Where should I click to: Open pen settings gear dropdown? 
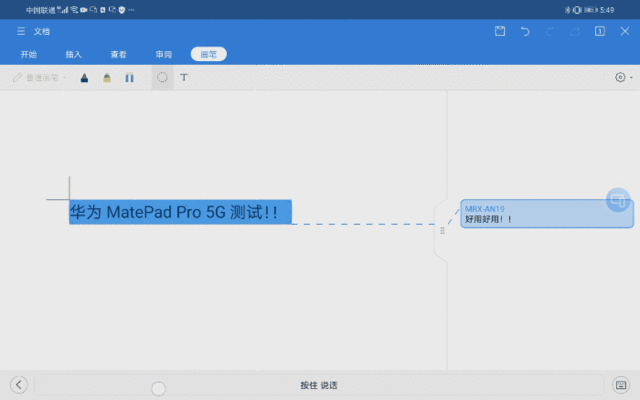[x=623, y=77]
